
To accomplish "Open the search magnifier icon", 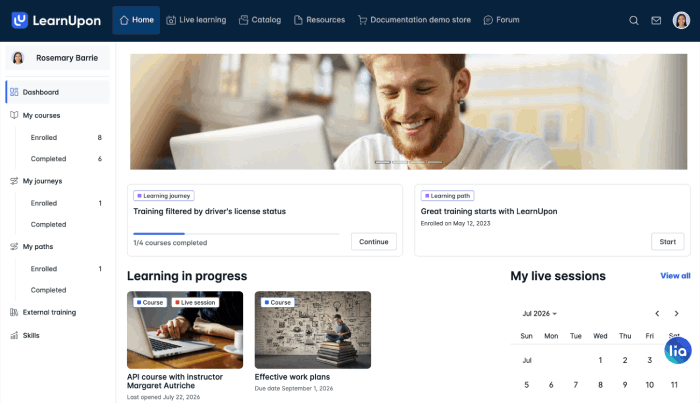I will coord(633,20).
